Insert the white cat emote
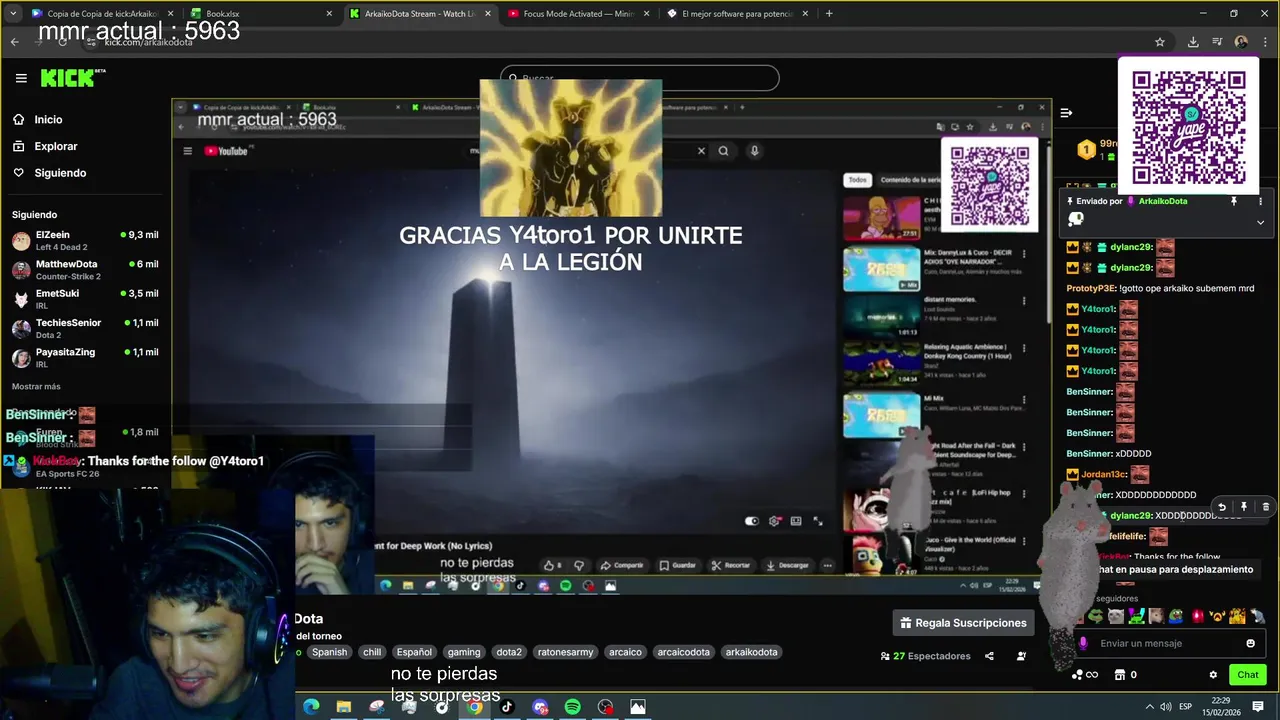1280x720 pixels. (1116, 616)
